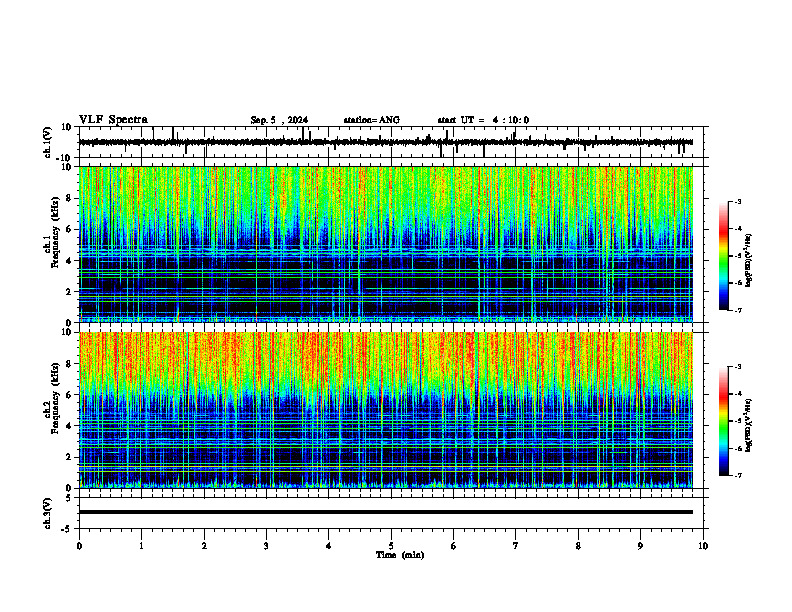Click the "4" kHz tick on ch.2 frequency axis
Viewport: 792px width, 612px height.
click(70, 426)
